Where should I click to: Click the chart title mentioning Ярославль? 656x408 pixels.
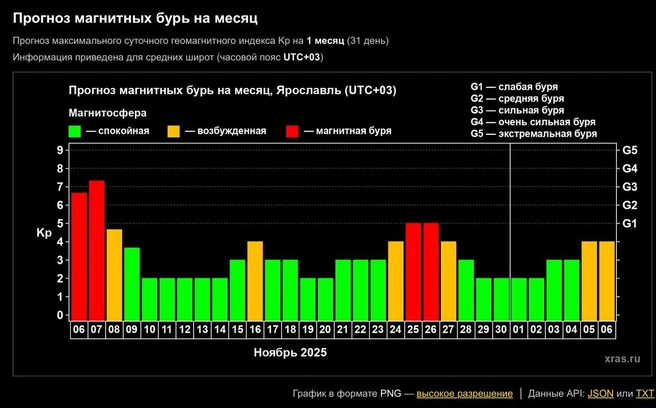point(232,91)
